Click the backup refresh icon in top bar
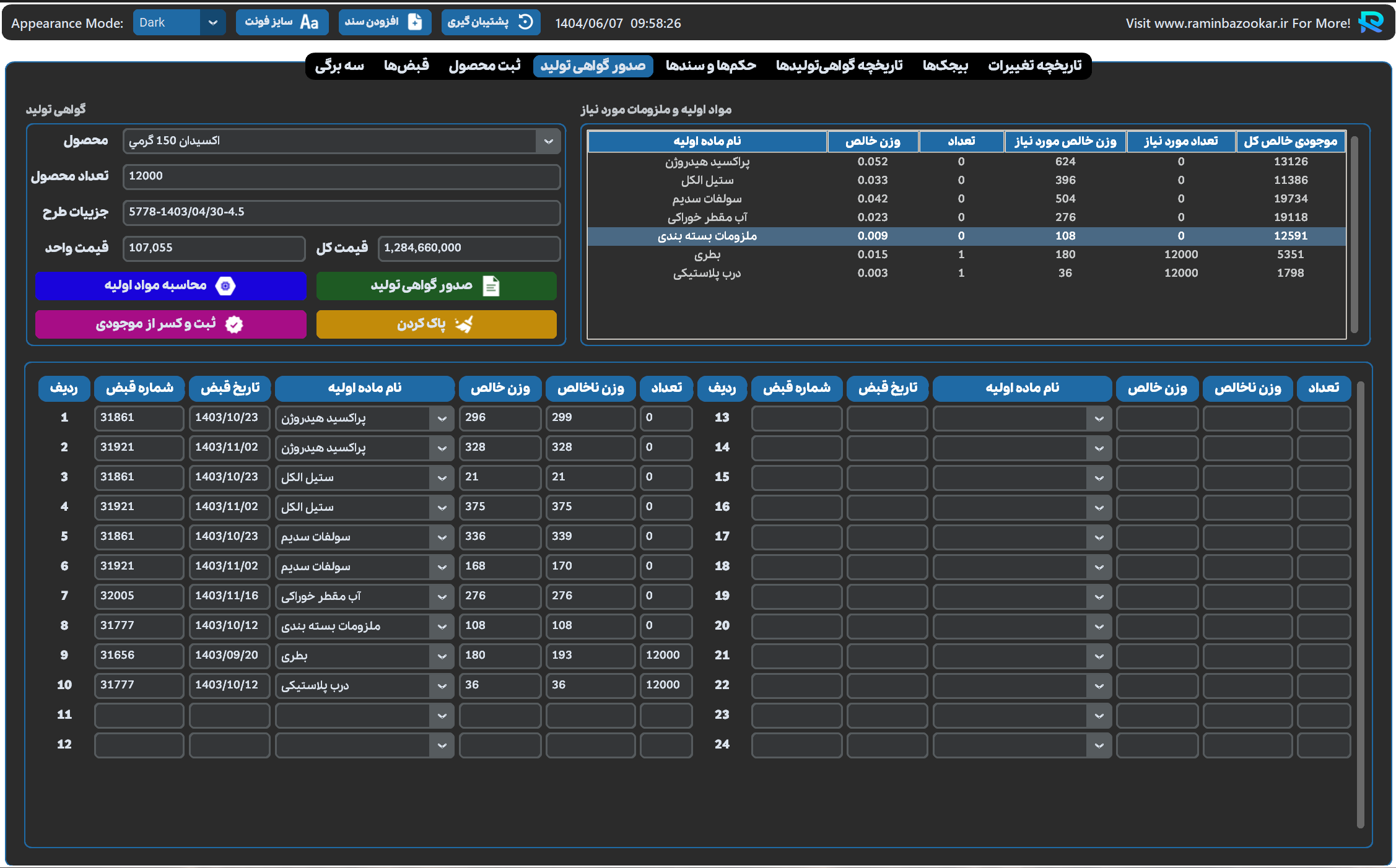 [x=525, y=22]
